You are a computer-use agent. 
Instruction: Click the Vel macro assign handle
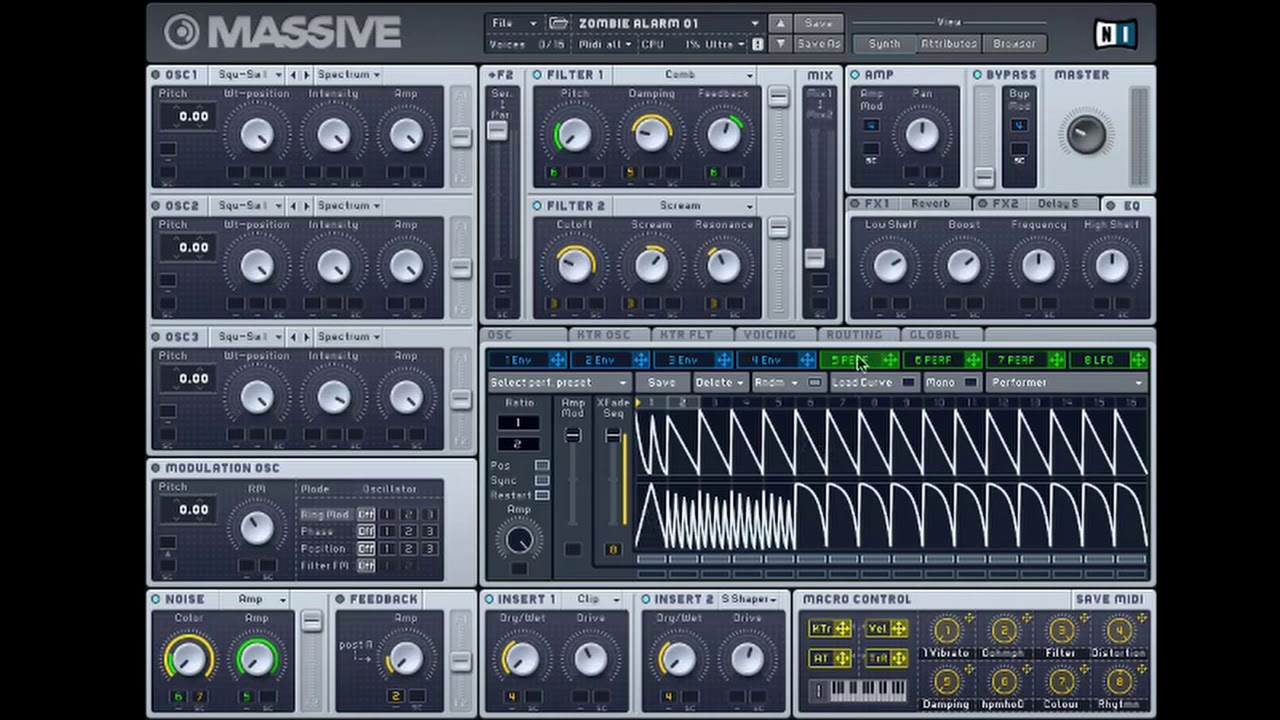pos(899,629)
